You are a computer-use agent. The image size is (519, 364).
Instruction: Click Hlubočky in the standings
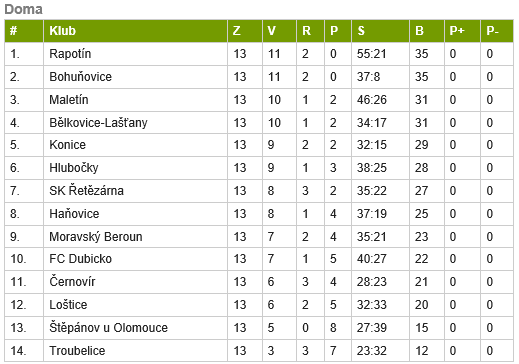coord(74,168)
